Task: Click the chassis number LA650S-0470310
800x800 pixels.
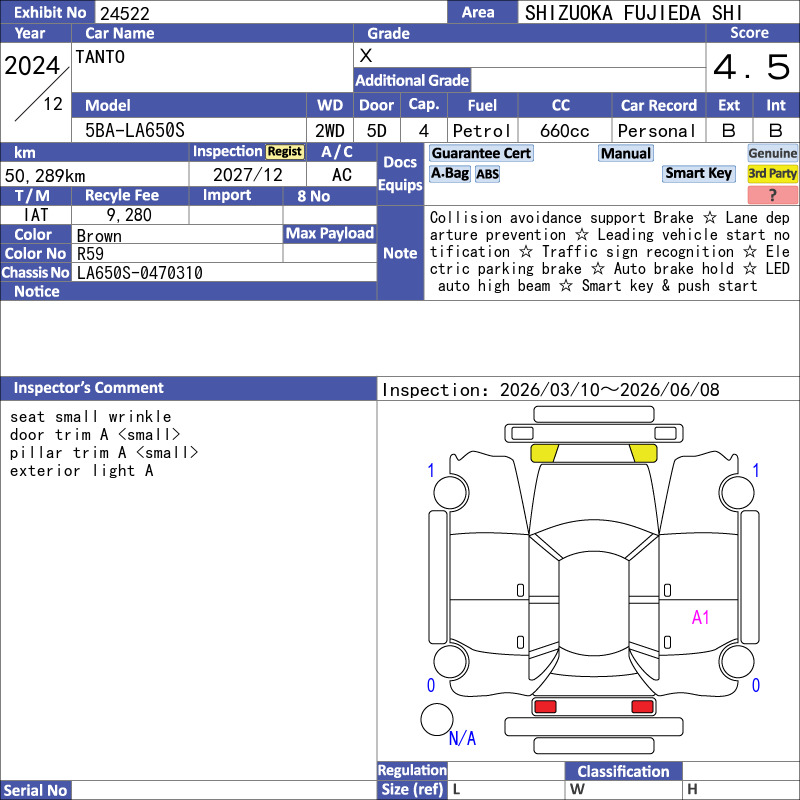Action: (x=140, y=273)
